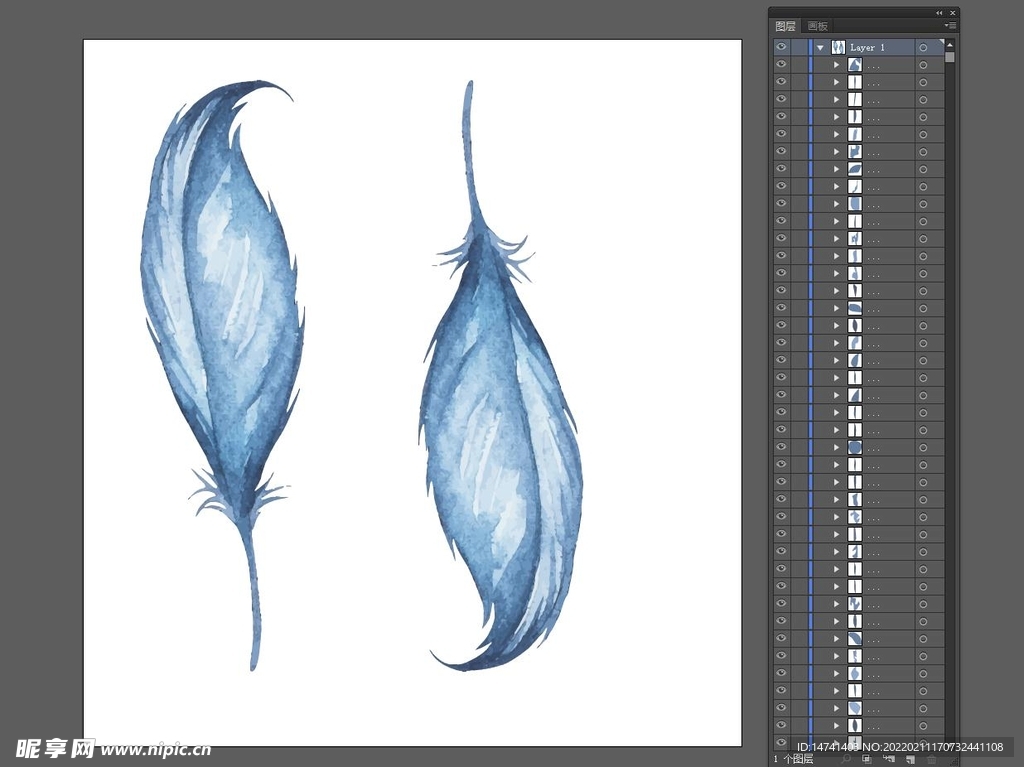The height and width of the screenshot is (767, 1024).
Task: Target the second sublayer under Layer 1
Action: click(923, 82)
